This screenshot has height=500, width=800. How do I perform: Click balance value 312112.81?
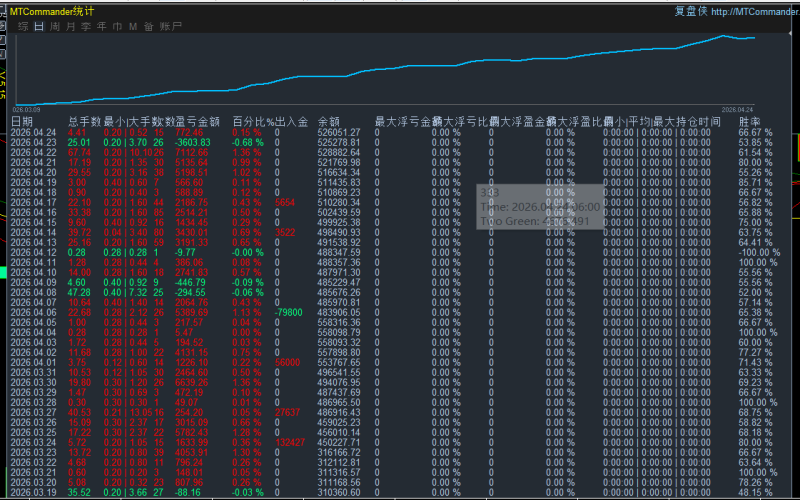[x=339, y=463]
